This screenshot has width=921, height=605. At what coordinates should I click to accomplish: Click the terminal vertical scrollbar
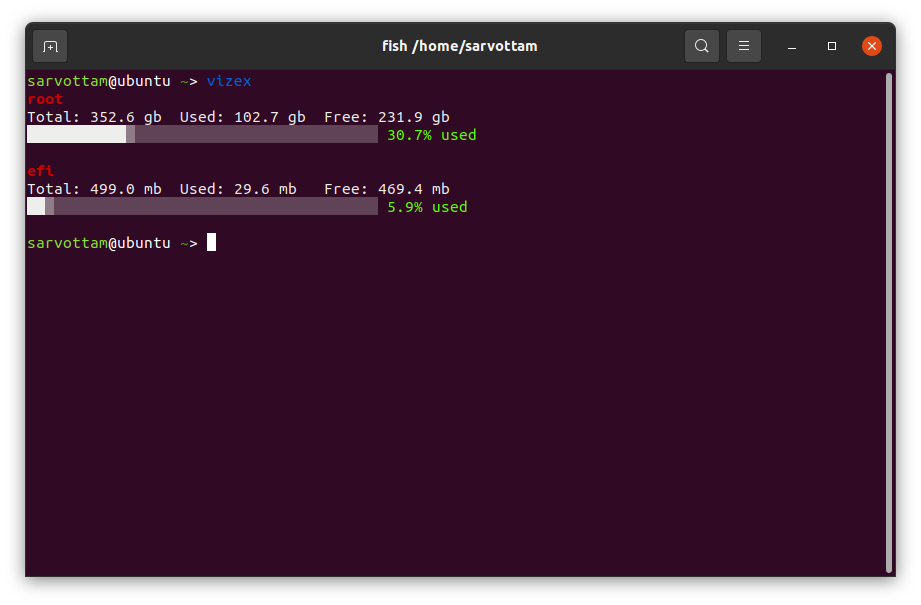[x=889, y=322]
